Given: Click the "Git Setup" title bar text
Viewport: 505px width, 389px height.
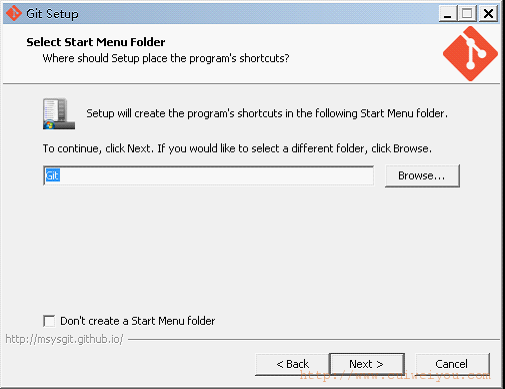Looking at the screenshot, I should 52,14.
